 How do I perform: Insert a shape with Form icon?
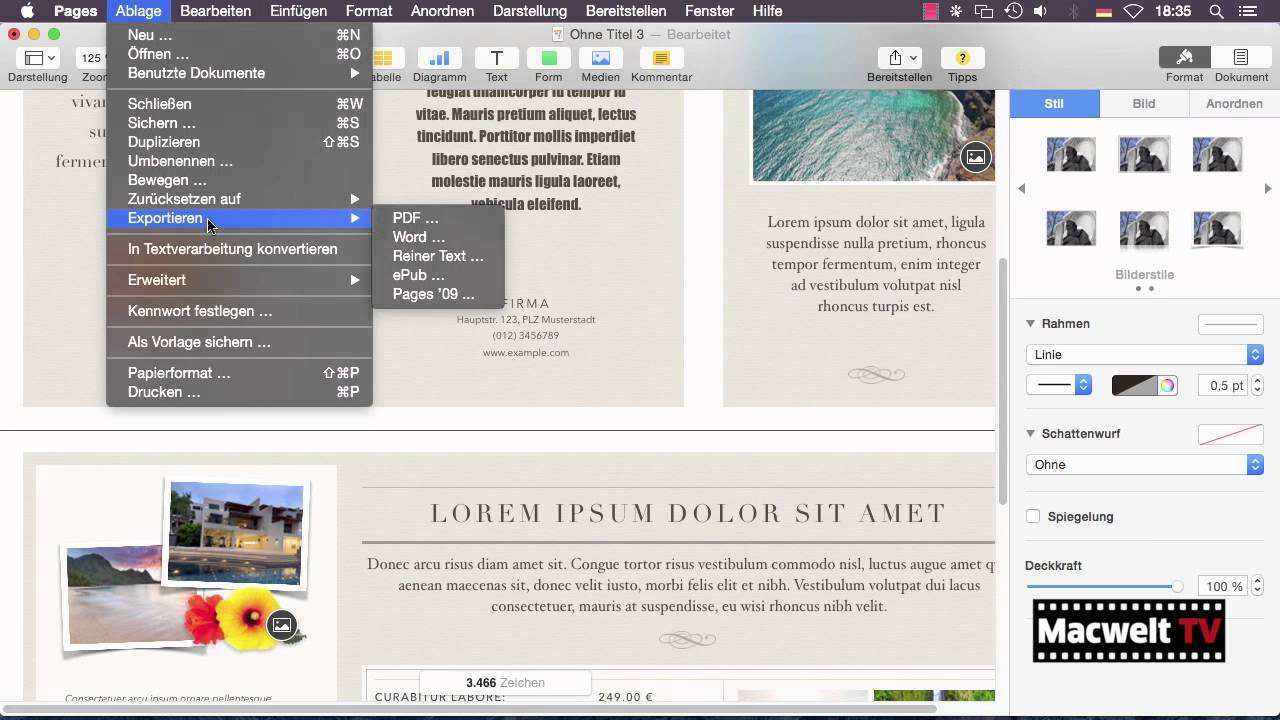pyautogui.click(x=548, y=58)
